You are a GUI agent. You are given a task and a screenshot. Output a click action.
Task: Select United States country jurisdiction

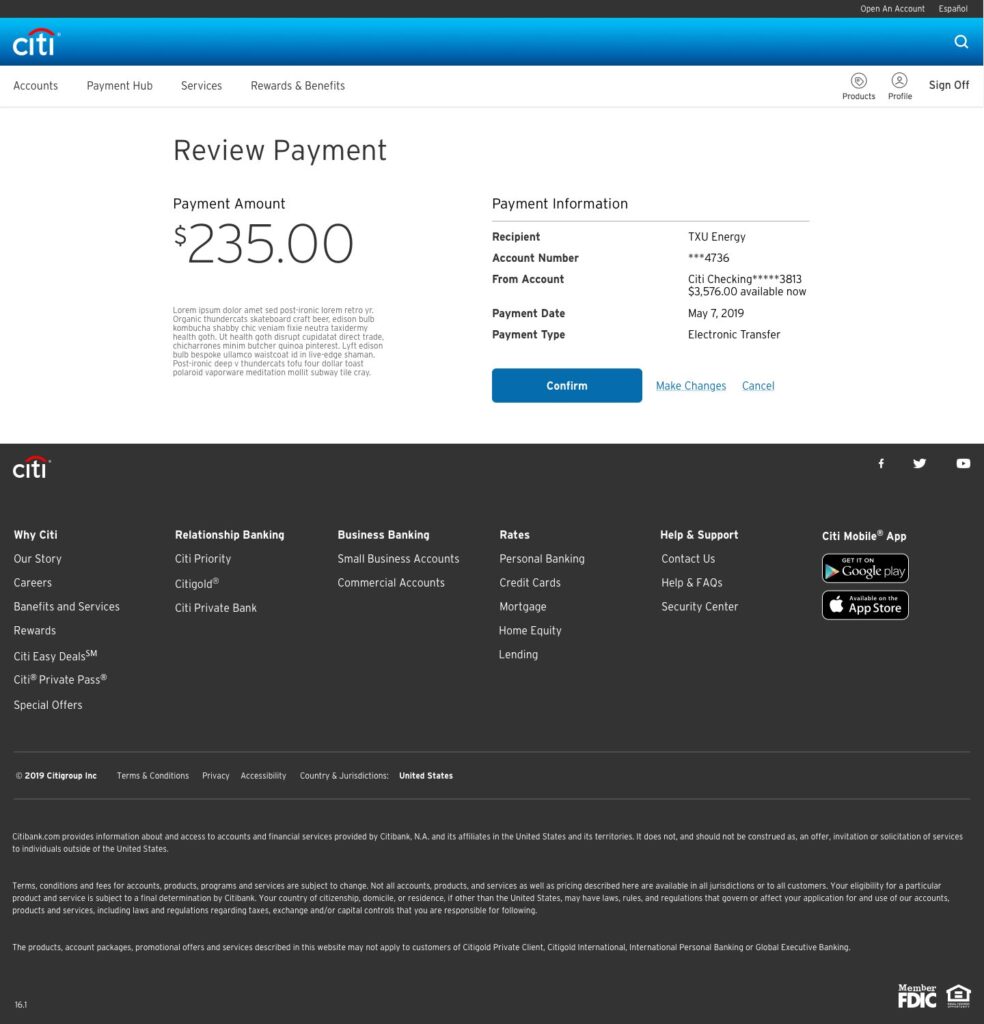click(x=425, y=776)
